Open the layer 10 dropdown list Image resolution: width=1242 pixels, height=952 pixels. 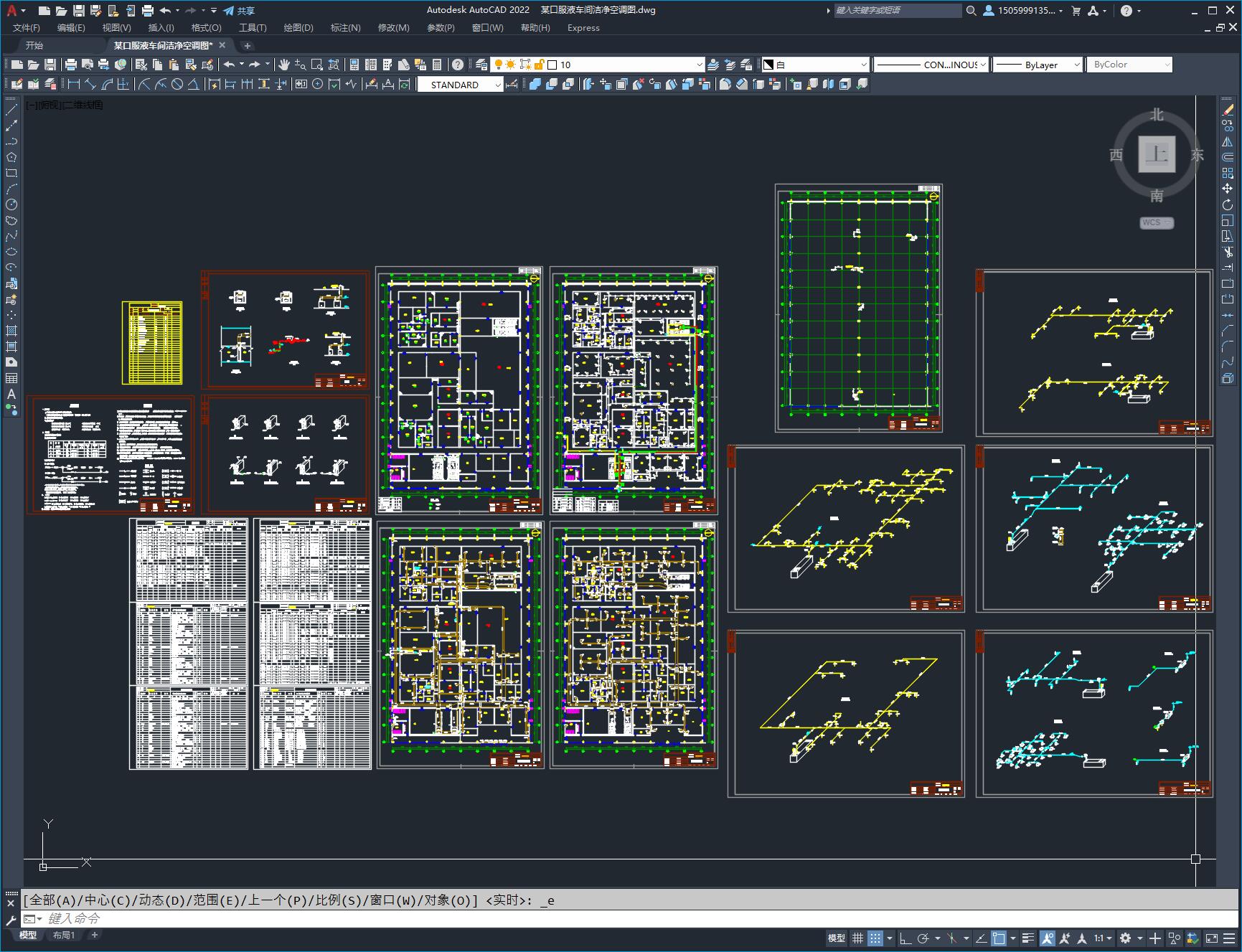(700, 65)
